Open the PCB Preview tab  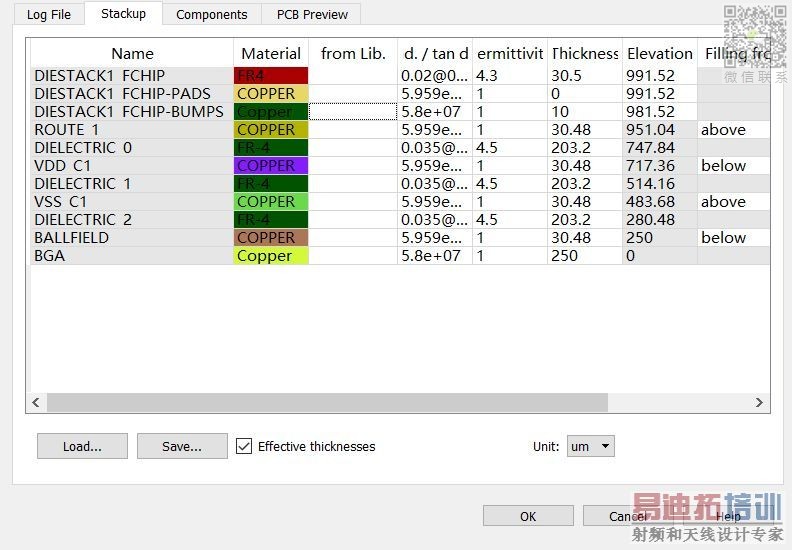coord(312,15)
